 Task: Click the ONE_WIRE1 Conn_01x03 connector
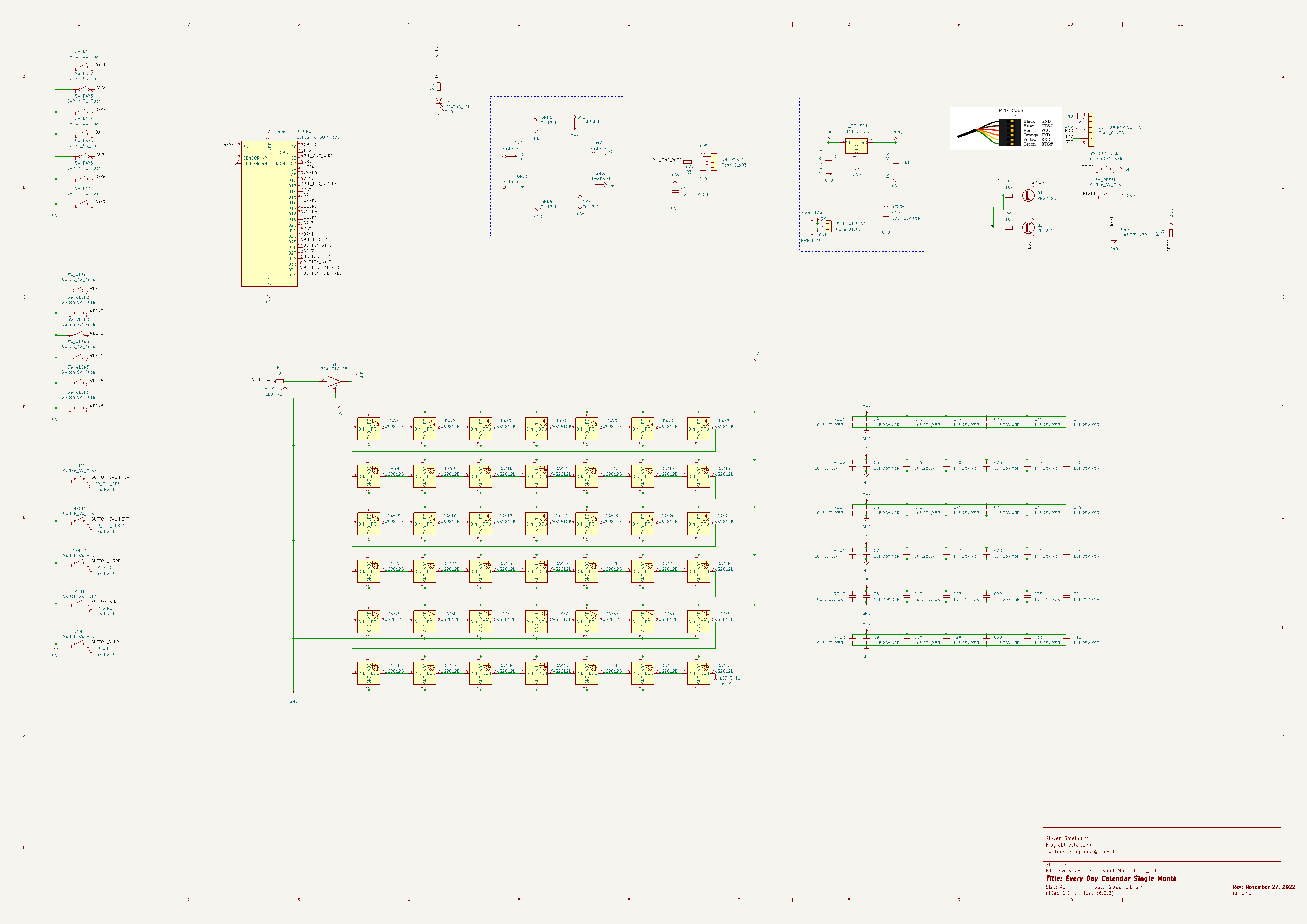point(714,162)
